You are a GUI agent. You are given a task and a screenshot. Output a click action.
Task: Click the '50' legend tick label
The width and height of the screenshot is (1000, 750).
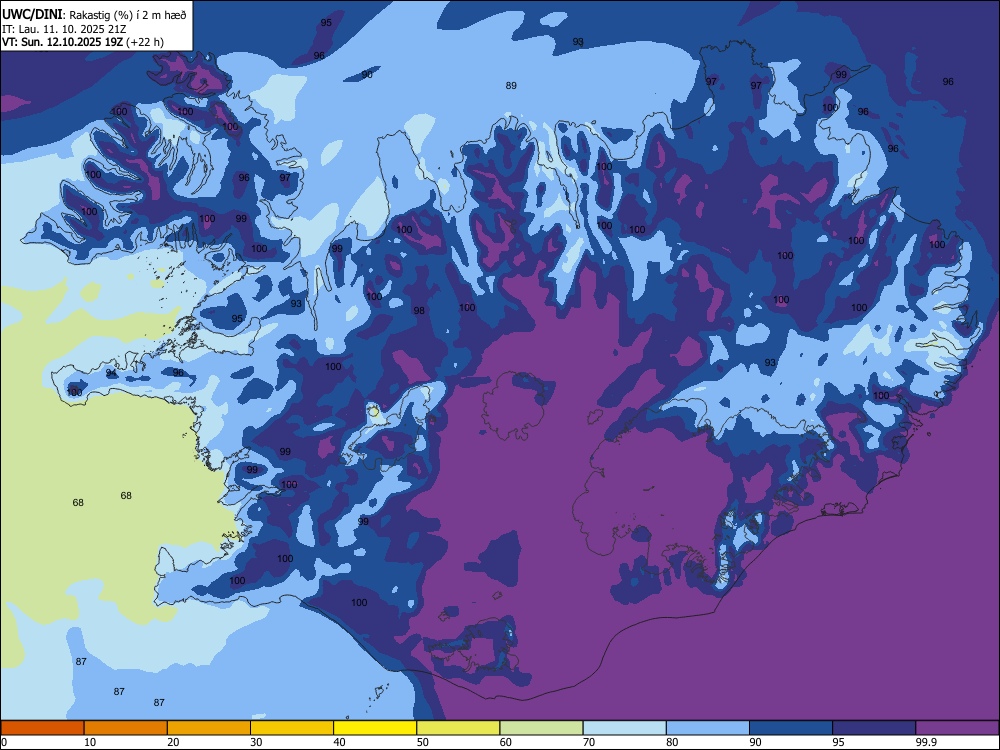[x=423, y=742]
